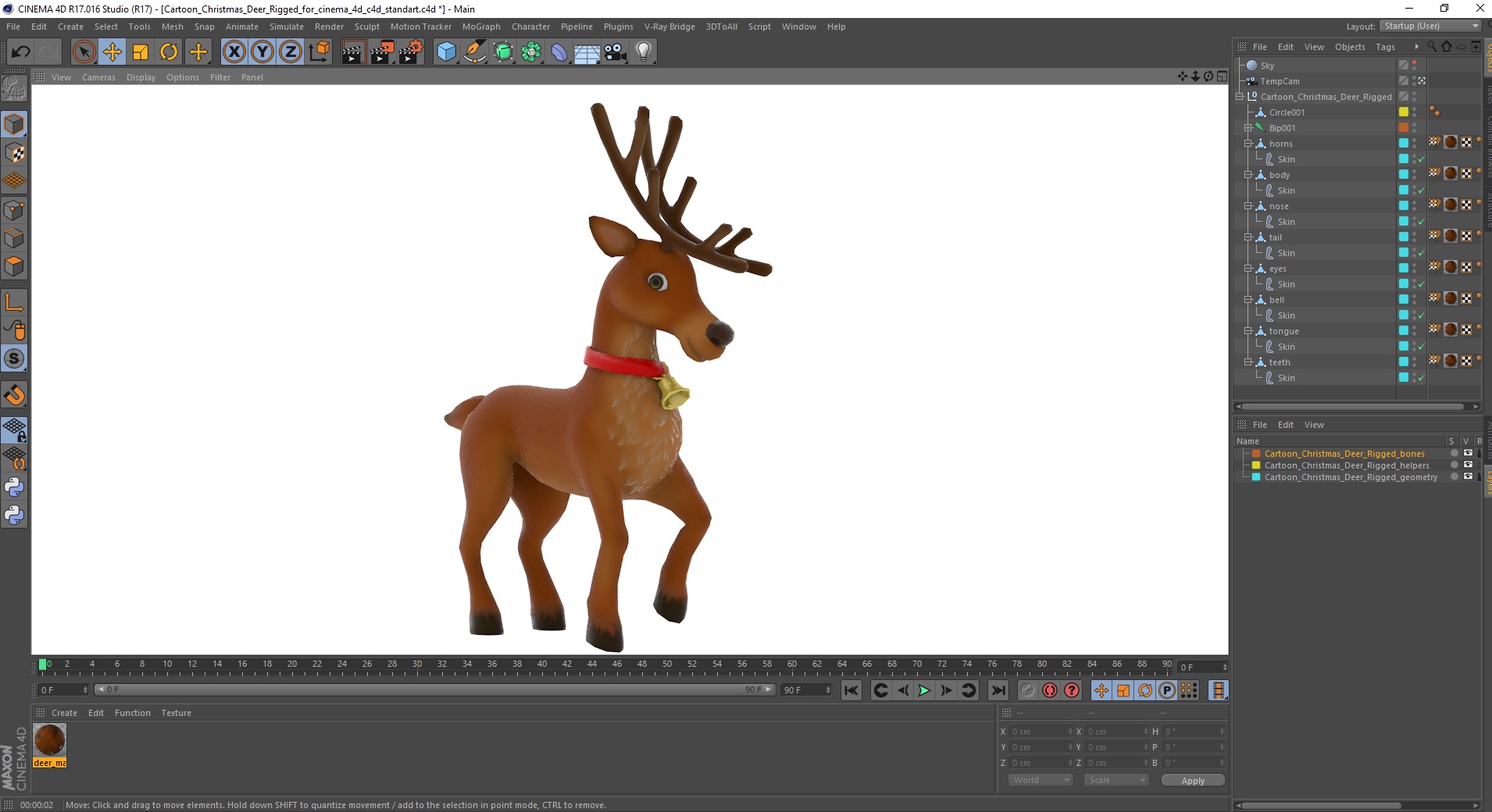Toggle visibility of geometry layer
The width and height of the screenshot is (1492, 812).
click(1468, 477)
